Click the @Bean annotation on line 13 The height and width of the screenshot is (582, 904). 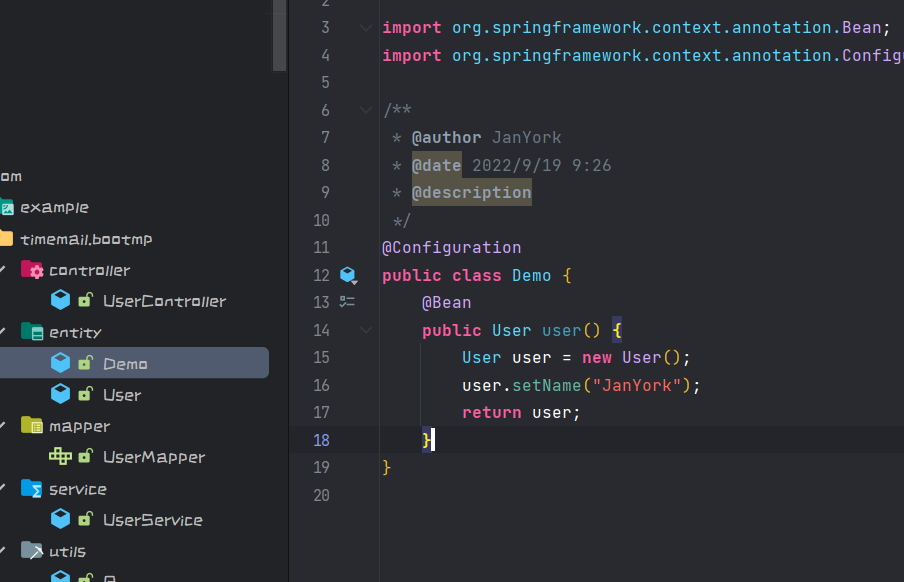coord(446,302)
